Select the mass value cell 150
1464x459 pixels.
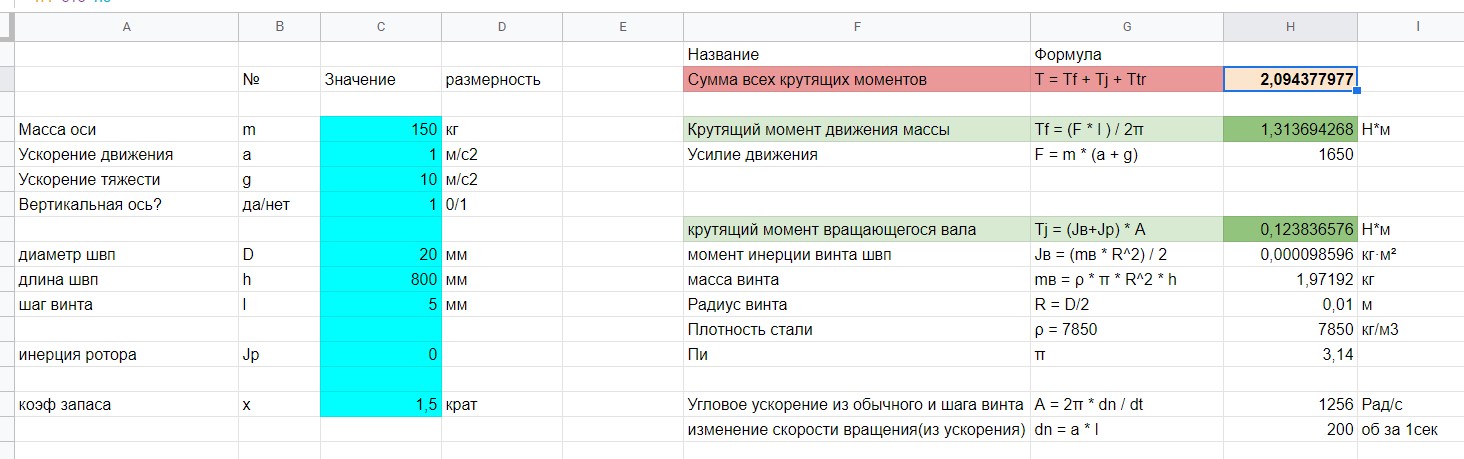click(380, 129)
